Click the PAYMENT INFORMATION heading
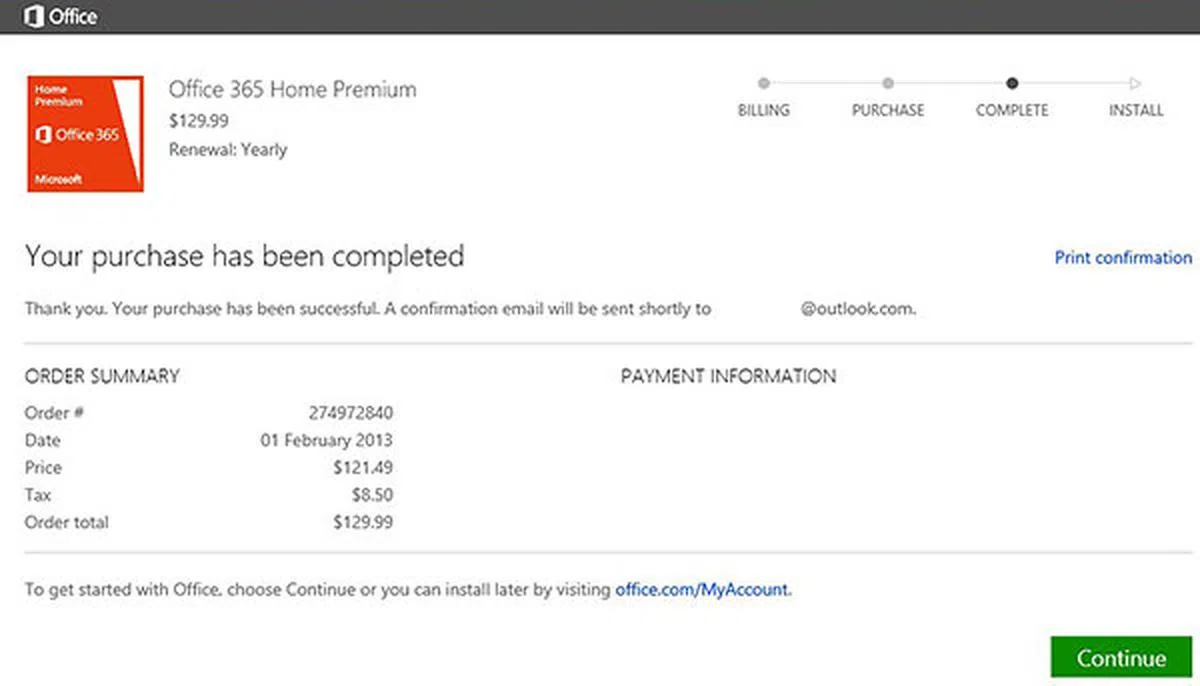 tap(728, 377)
